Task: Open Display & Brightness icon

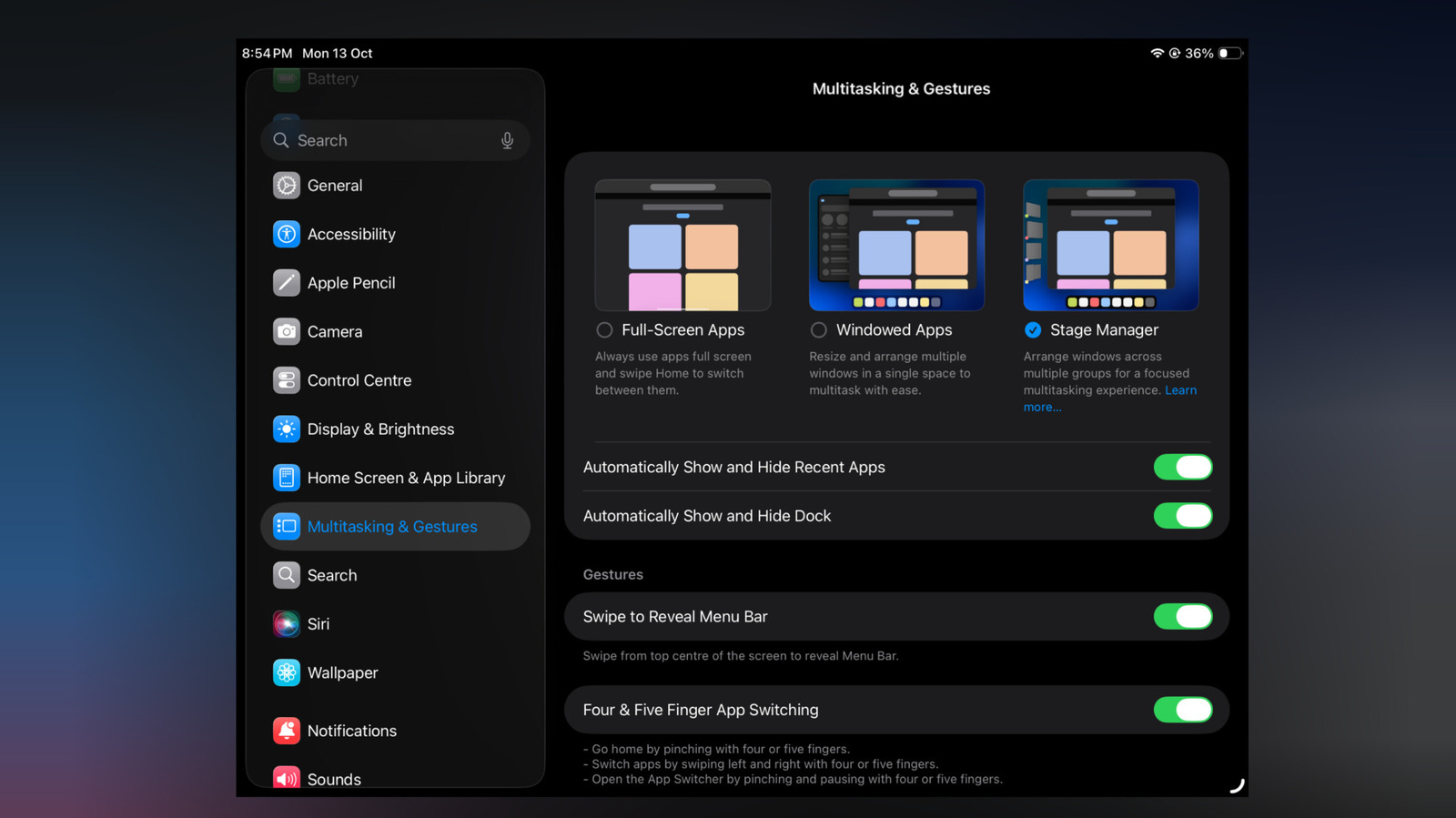Action: tap(287, 429)
